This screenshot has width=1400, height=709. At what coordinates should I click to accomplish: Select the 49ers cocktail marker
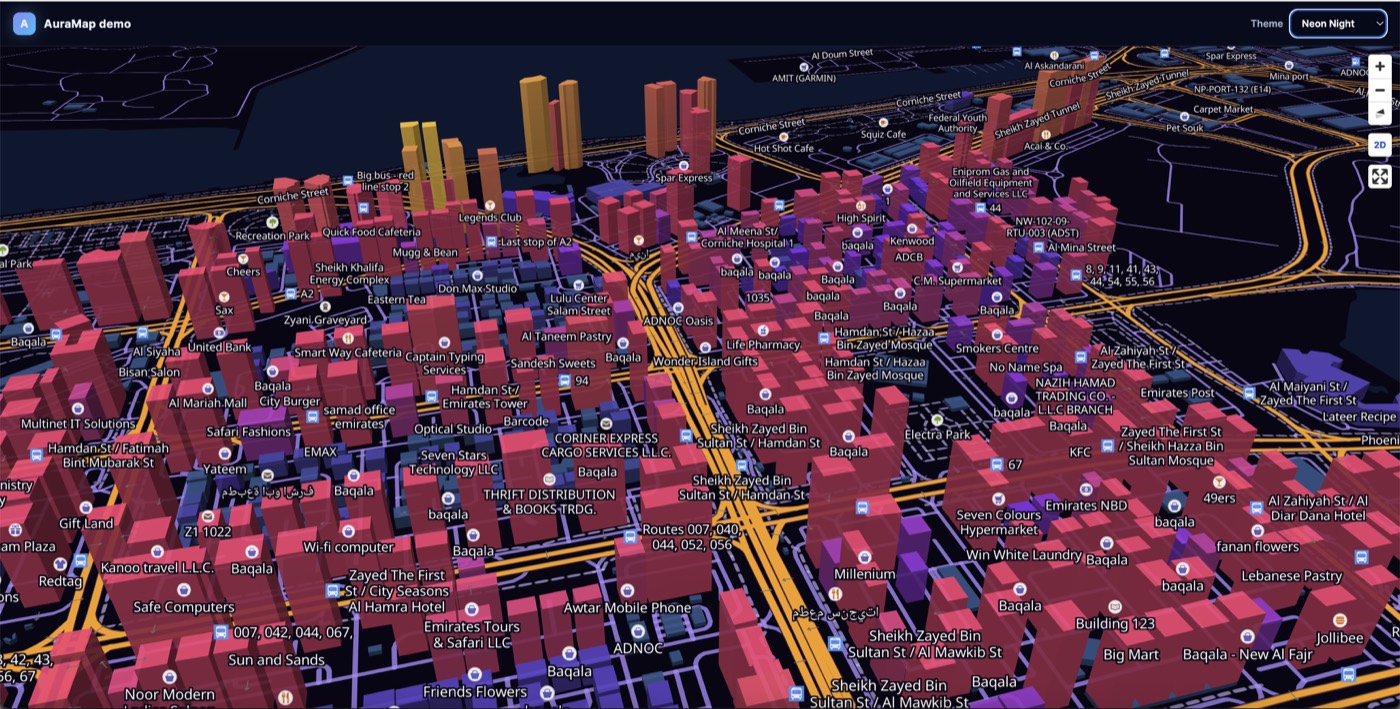pyautogui.click(x=1219, y=482)
